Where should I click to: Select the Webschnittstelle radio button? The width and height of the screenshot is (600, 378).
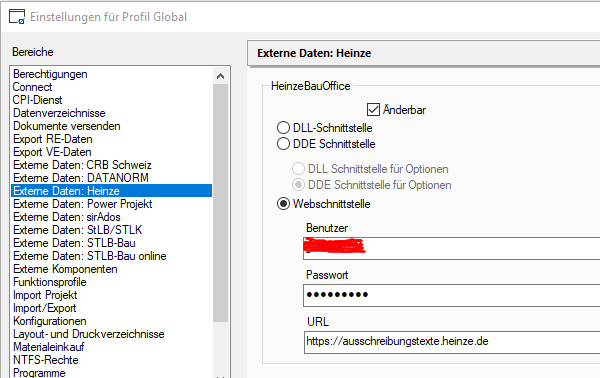283,204
